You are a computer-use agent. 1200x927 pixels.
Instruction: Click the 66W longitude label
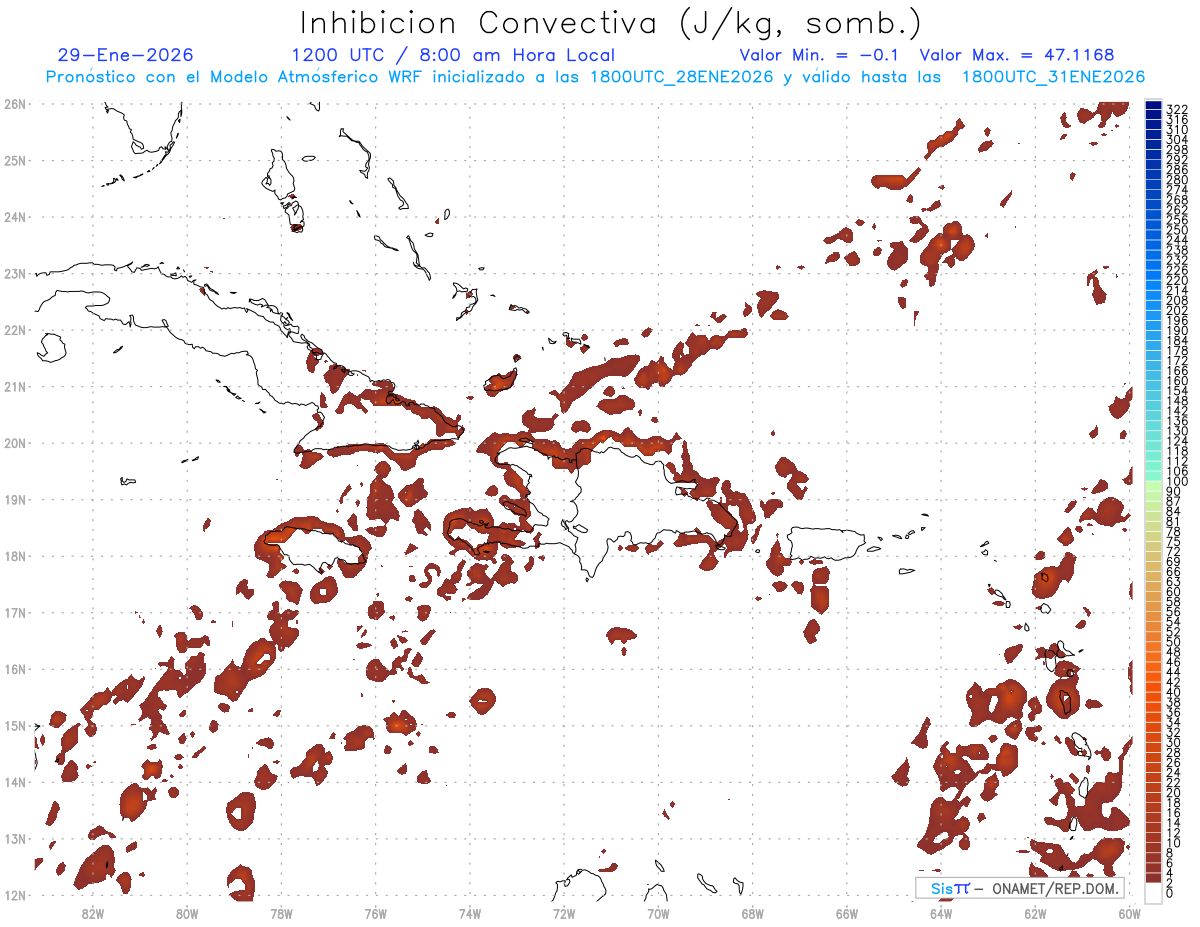(847, 913)
